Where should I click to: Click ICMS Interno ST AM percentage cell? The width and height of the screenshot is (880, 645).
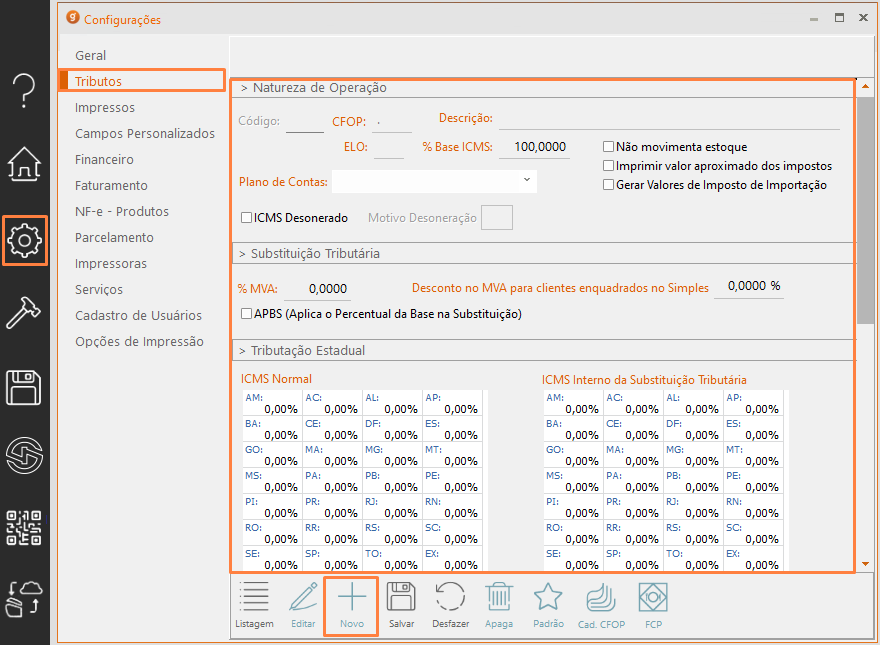tap(573, 403)
